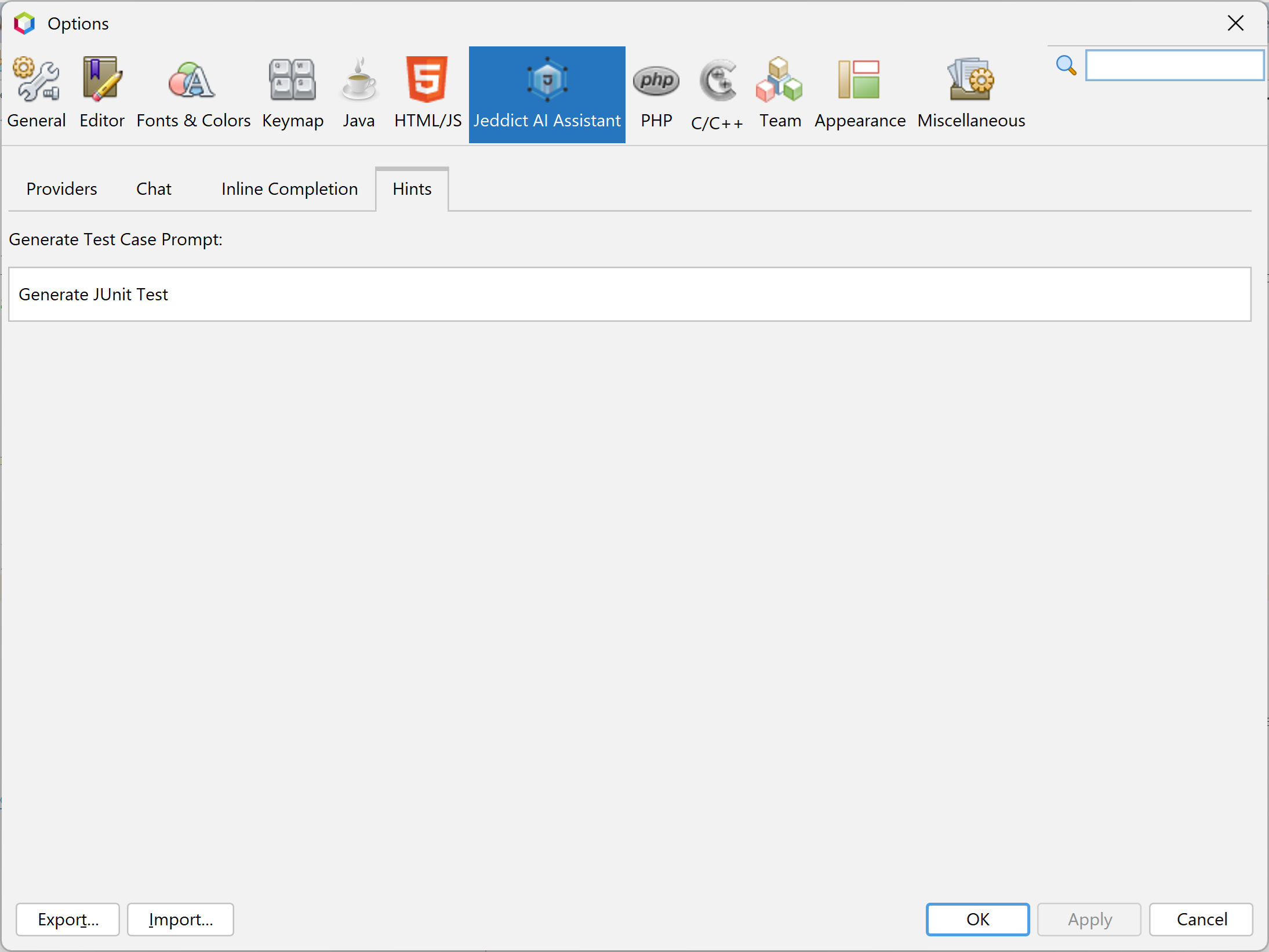Select the Hints tab
Viewport: 1269px width, 952px height.
(x=412, y=189)
